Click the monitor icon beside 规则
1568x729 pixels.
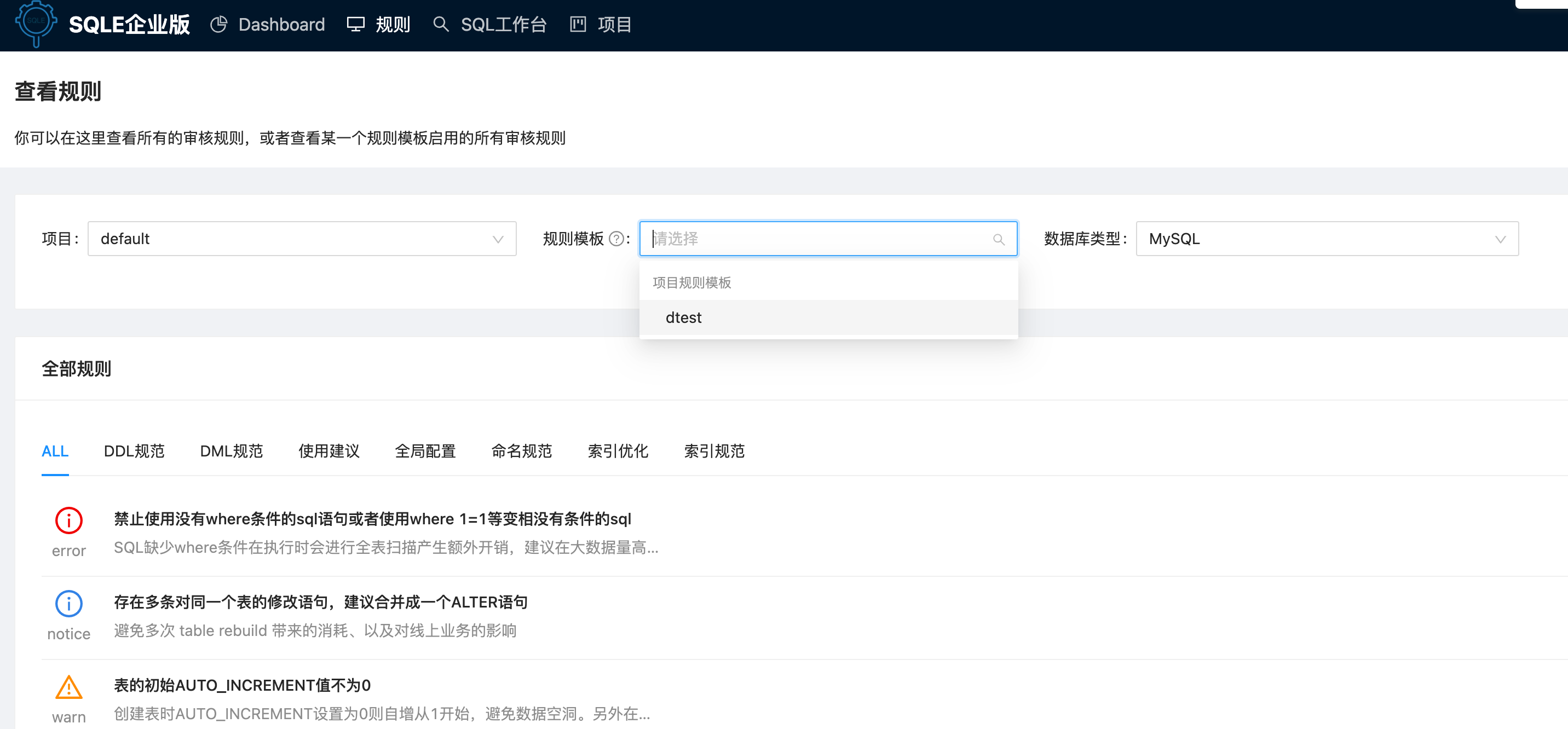[x=355, y=24]
